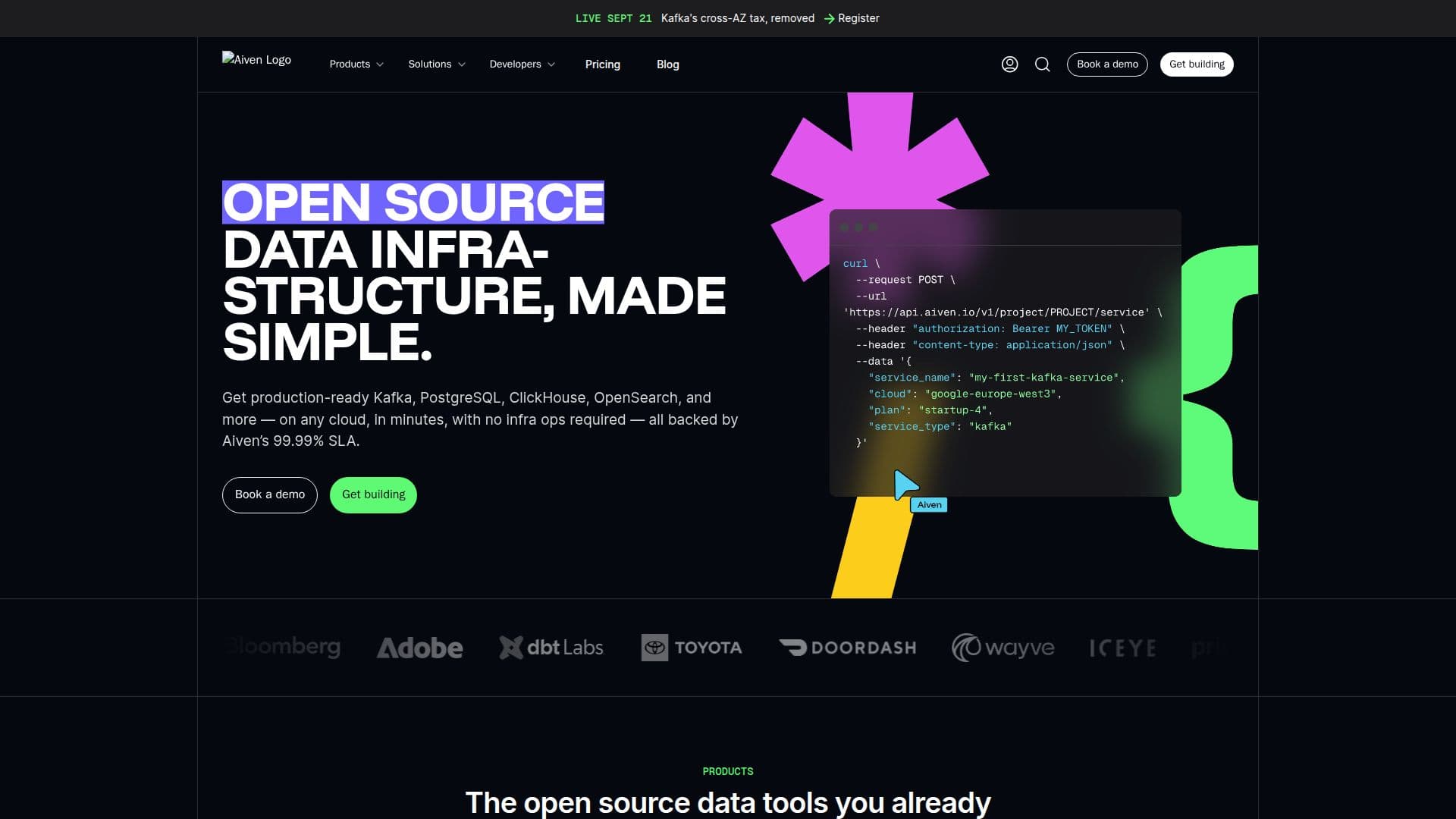Click the Toyota logo
Image resolution: width=1456 pixels, height=819 pixels.
click(692, 648)
